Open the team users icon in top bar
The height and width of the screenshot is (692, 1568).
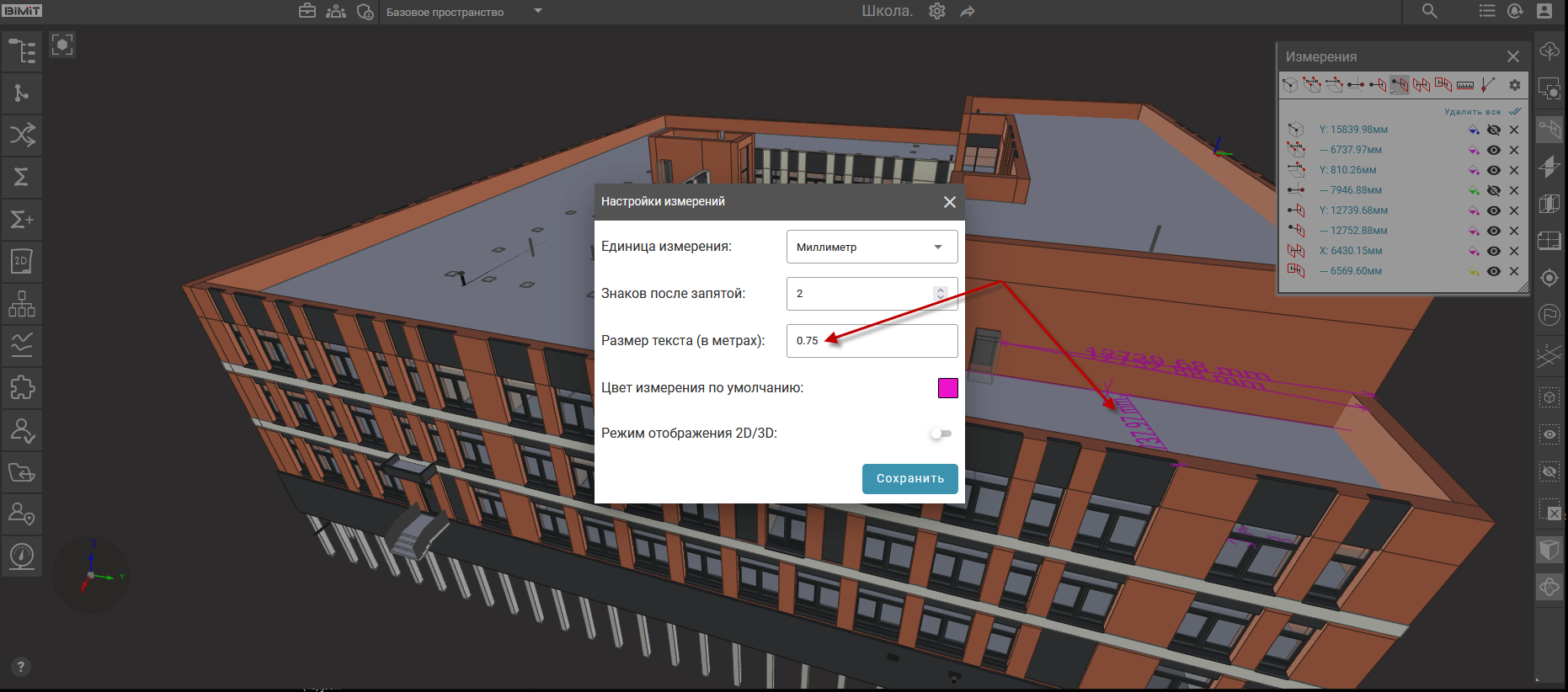click(336, 12)
